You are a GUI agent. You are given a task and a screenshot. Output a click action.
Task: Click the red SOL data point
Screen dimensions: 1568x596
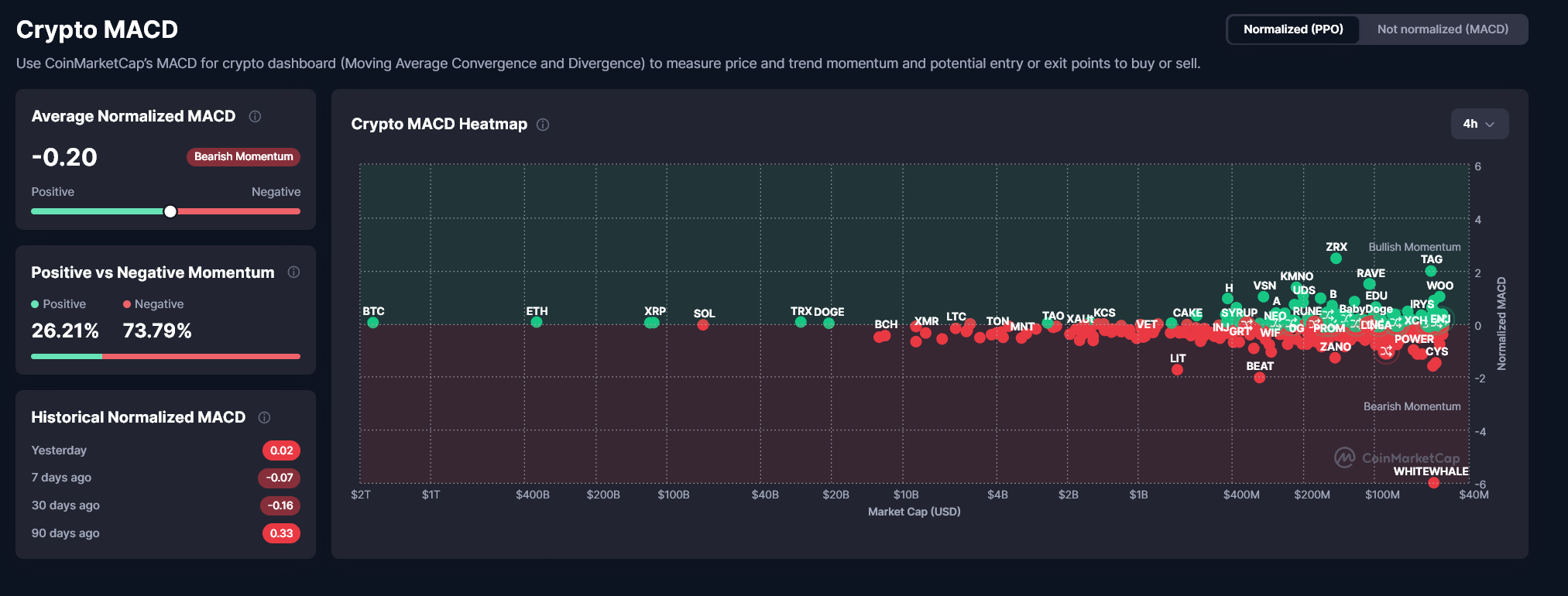pyautogui.click(x=703, y=325)
